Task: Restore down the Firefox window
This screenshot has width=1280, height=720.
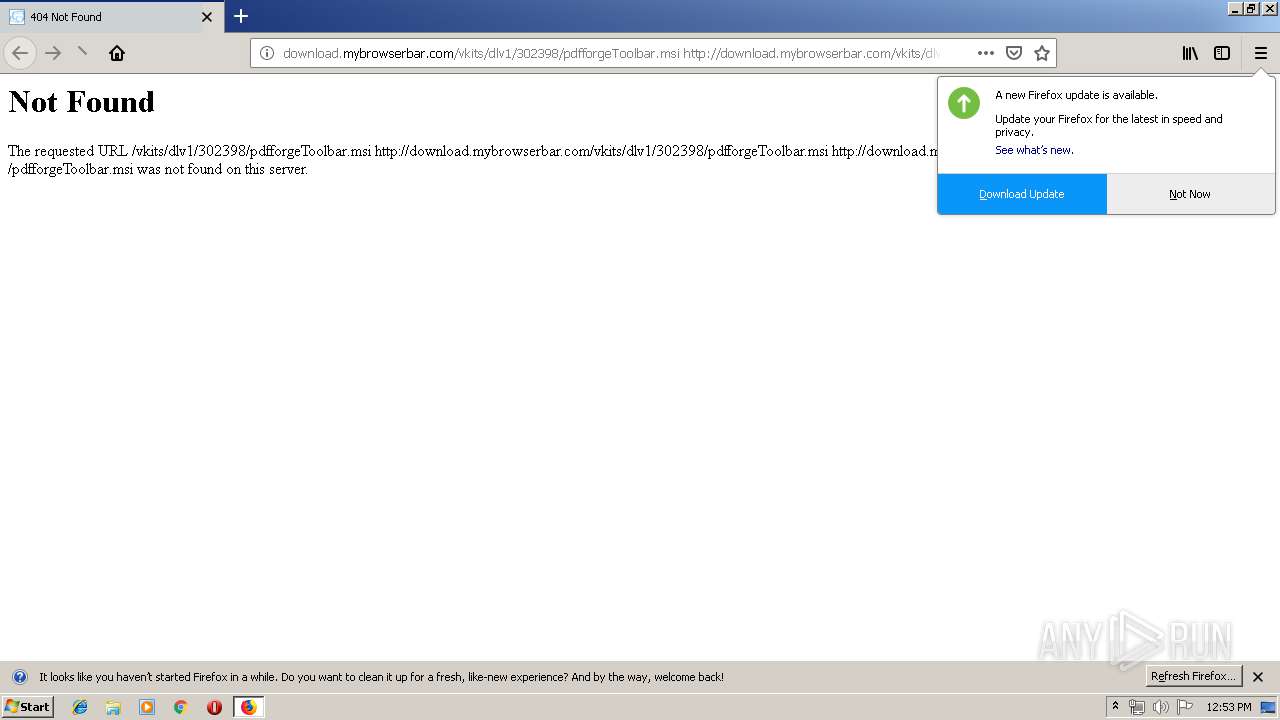Action: (x=1251, y=8)
